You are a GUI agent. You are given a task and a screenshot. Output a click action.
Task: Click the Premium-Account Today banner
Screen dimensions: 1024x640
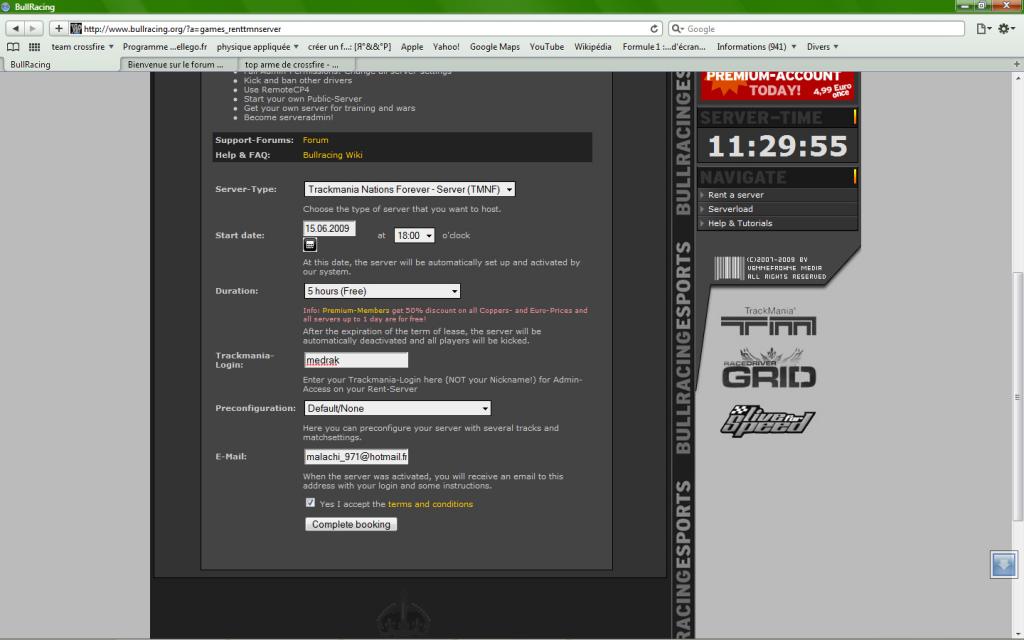click(x=776, y=85)
